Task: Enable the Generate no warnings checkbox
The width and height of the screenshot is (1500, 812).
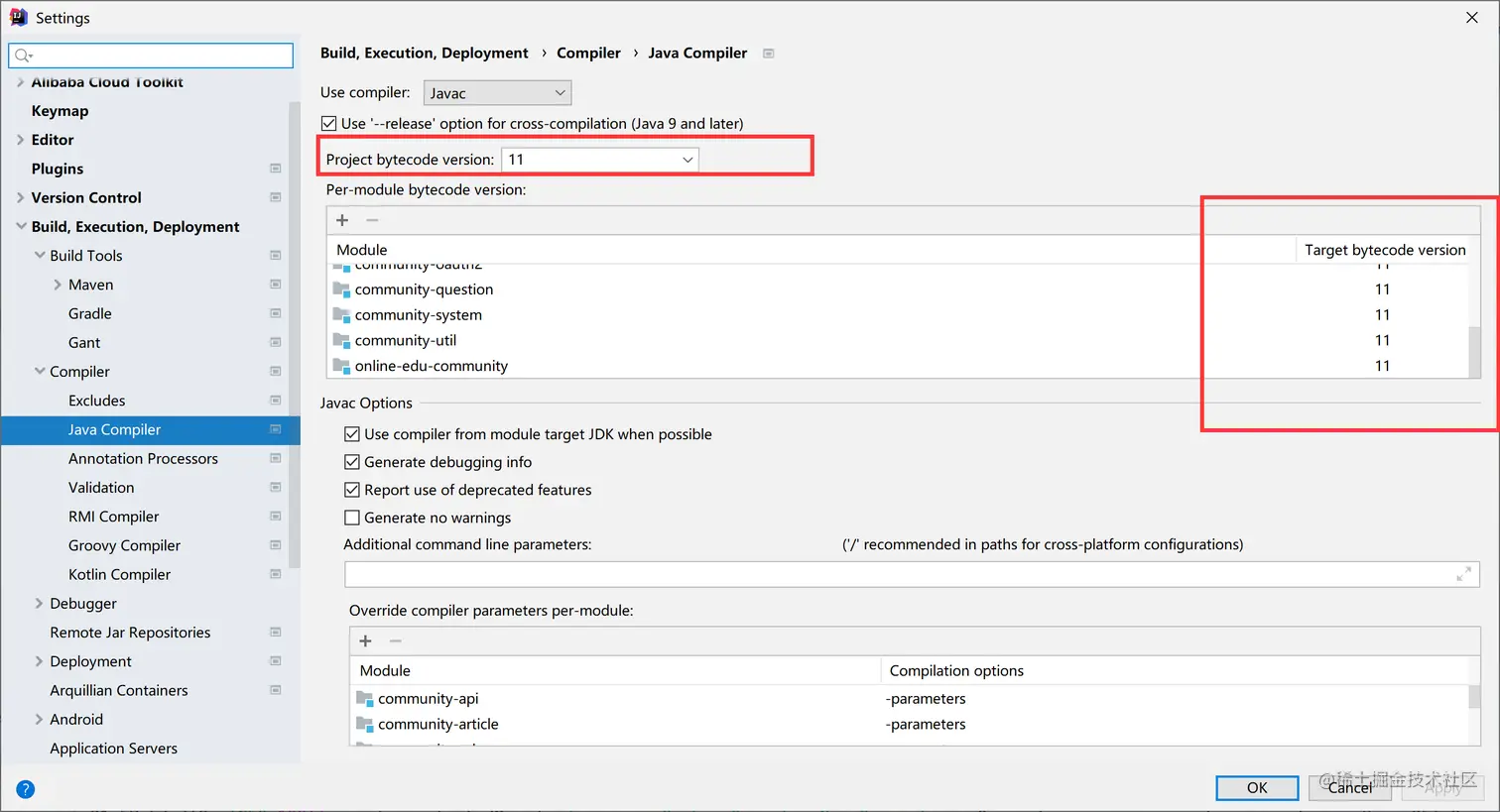Action: [x=352, y=518]
